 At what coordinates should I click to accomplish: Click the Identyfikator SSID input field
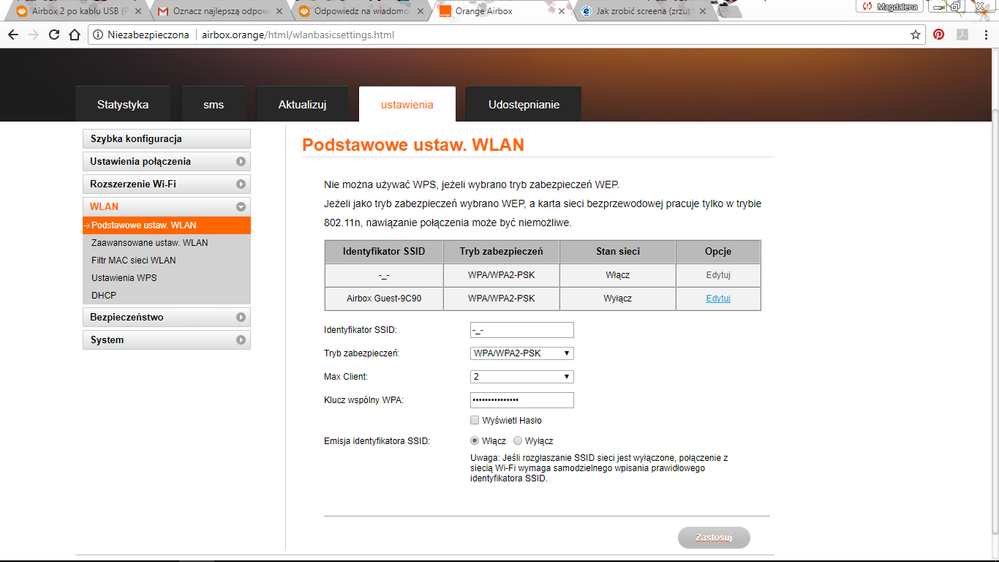click(522, 330)
